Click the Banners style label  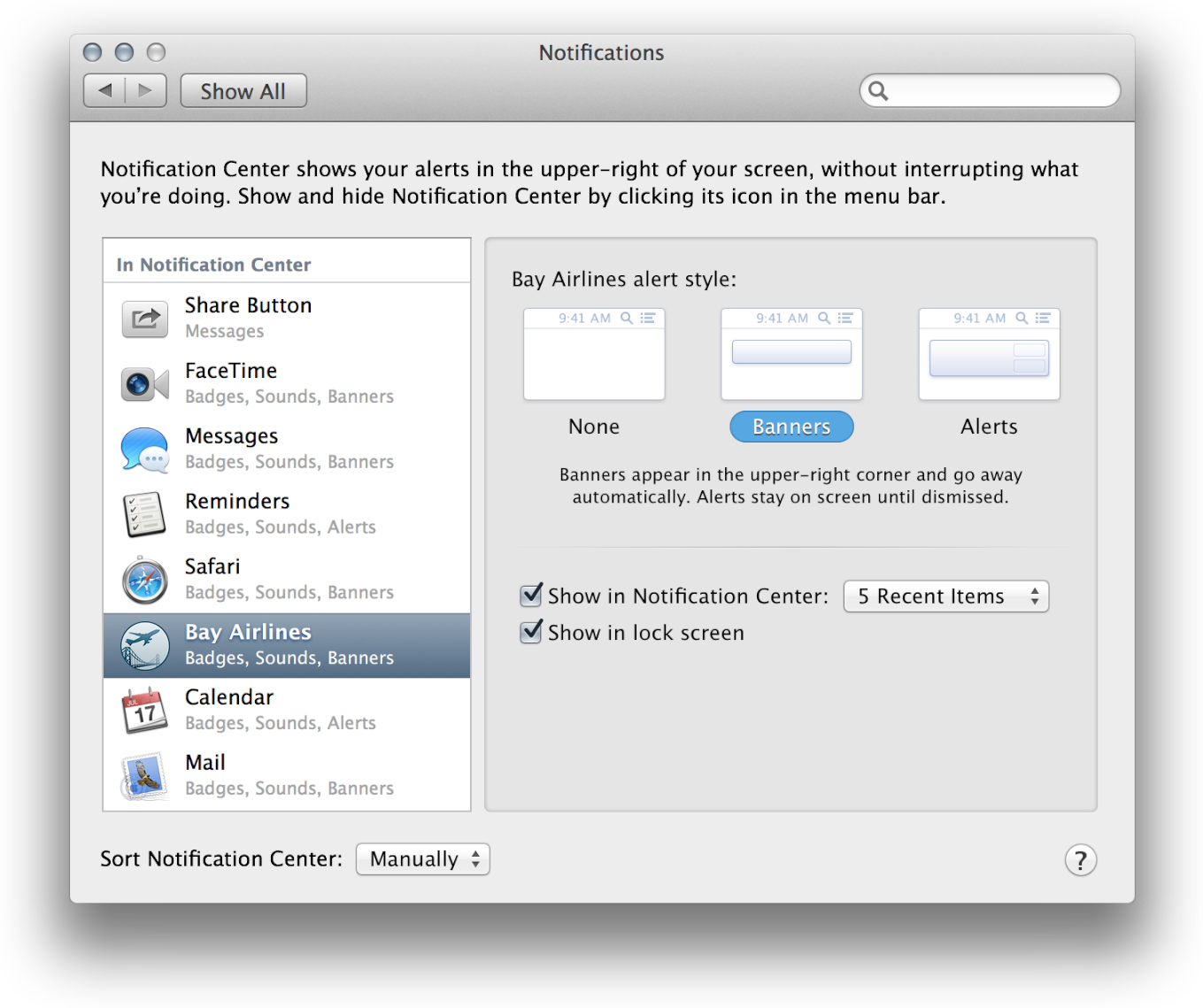tap(791, 427)
